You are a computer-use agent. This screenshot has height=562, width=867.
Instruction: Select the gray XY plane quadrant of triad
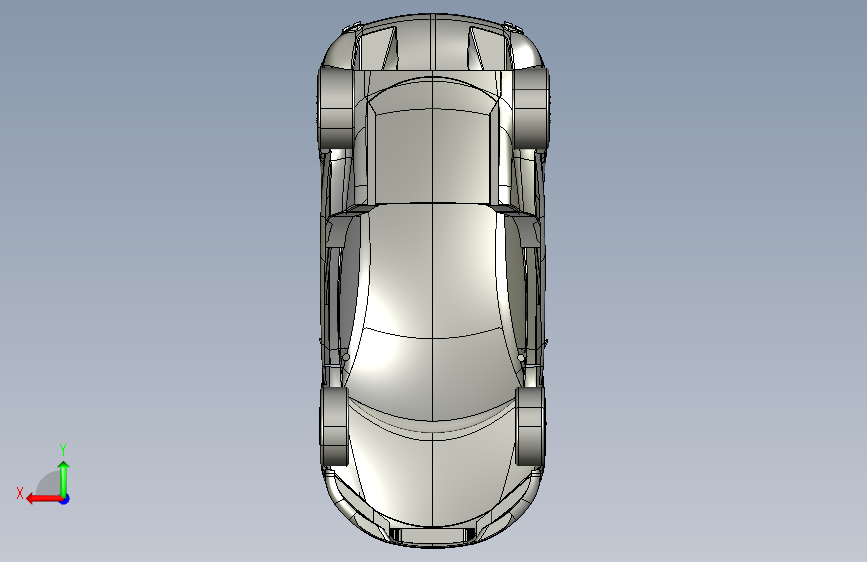click(x=50, y=485)
